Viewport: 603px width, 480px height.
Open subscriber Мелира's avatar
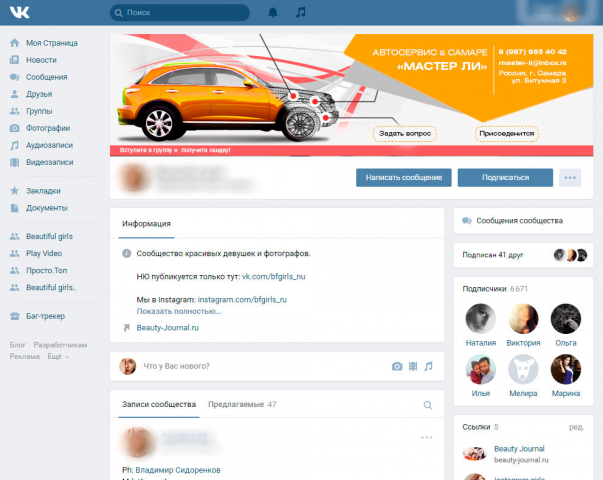click(x=523, y=369)
